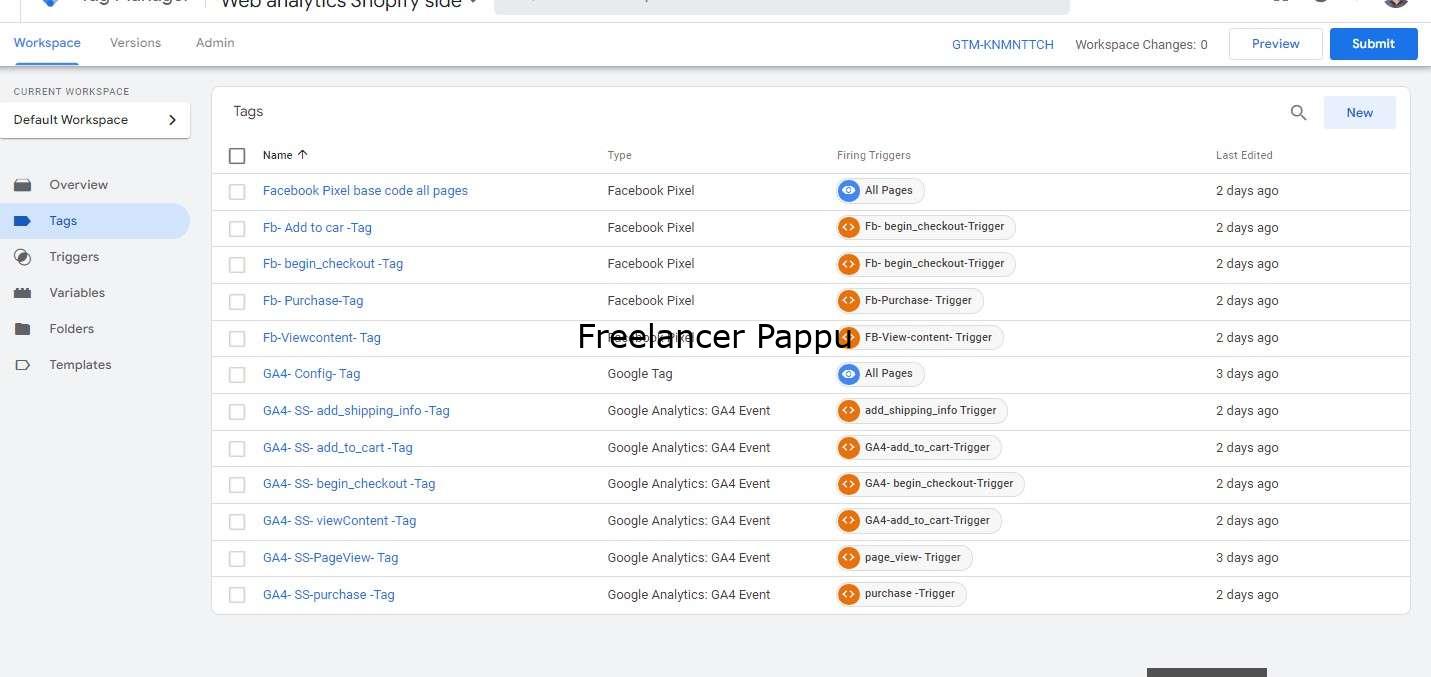Click the FB-View-content- Trigger chip
This screenshot has width=1431, height=677.
[920, 338]
